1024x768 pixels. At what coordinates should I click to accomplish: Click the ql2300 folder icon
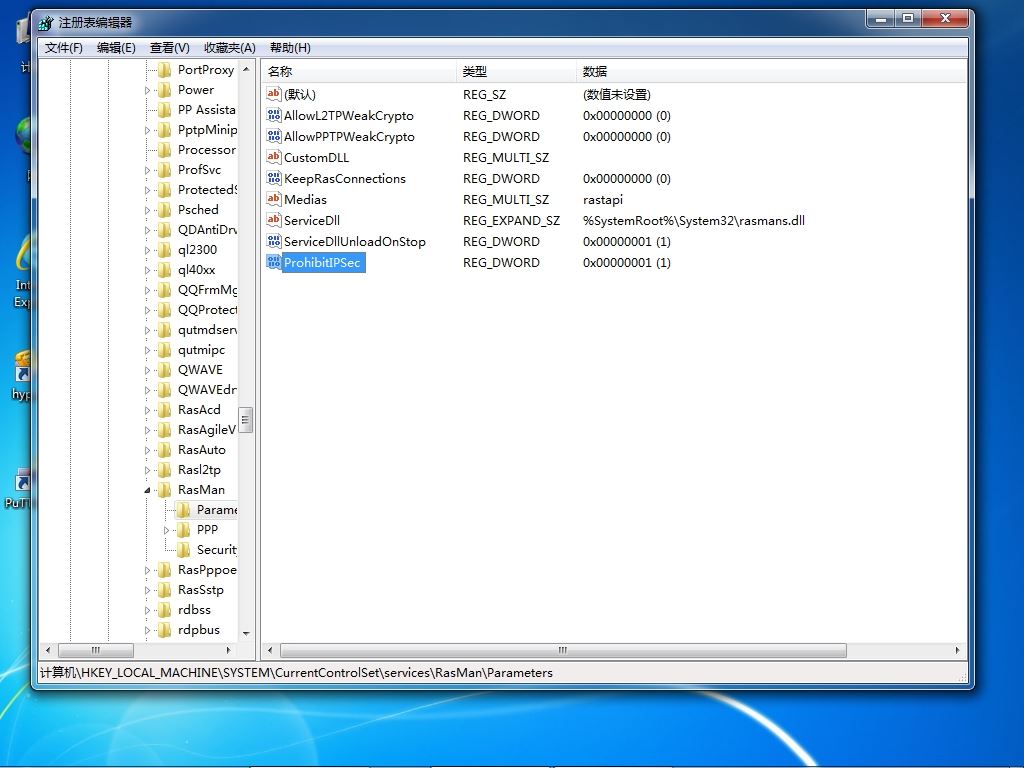tap(165, 250)
